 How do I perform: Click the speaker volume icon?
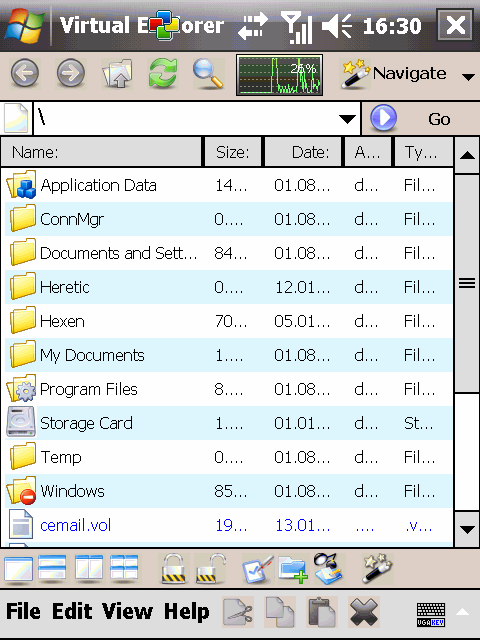coord(337,26)
